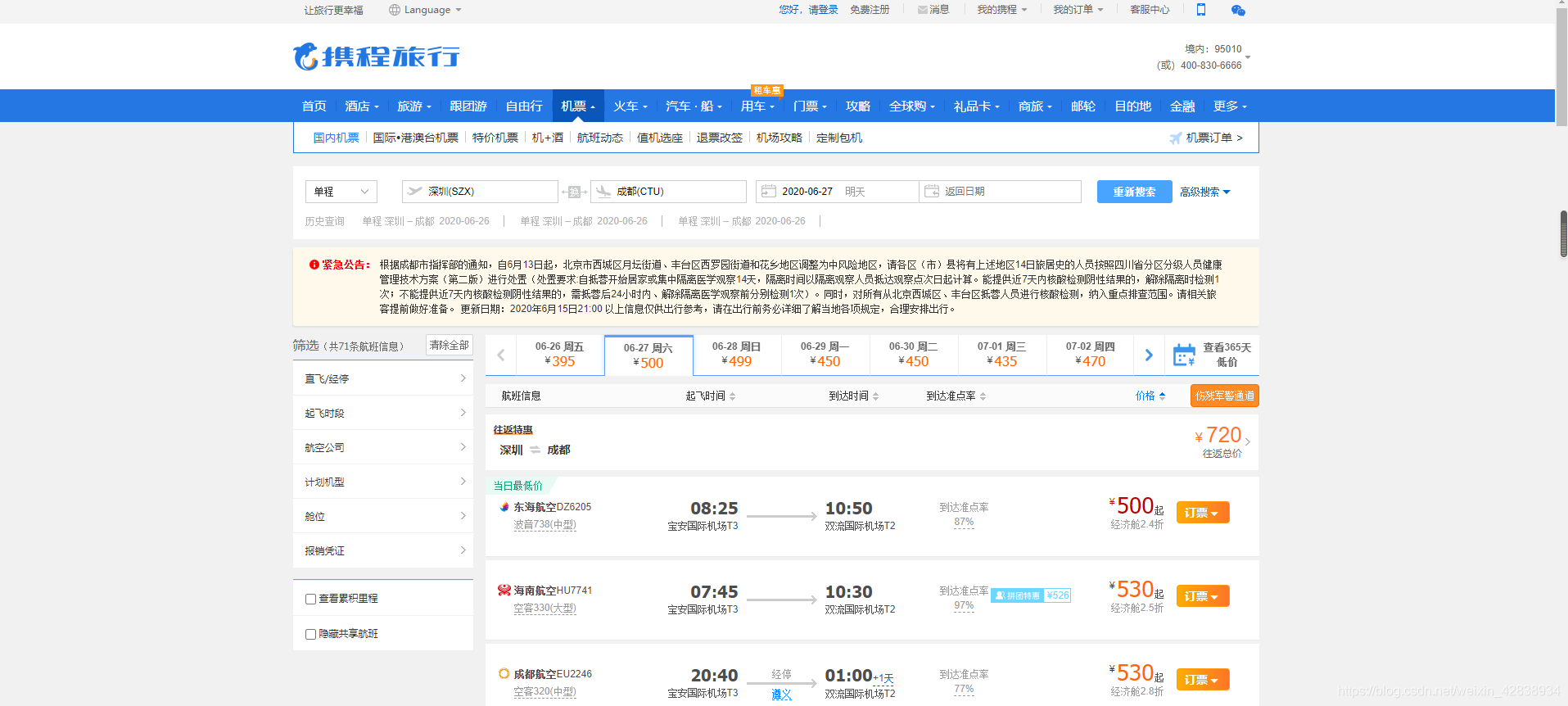Click the swap departure and destination icon
Viewport: 1568px width, 706px height.
pos(574,192)
